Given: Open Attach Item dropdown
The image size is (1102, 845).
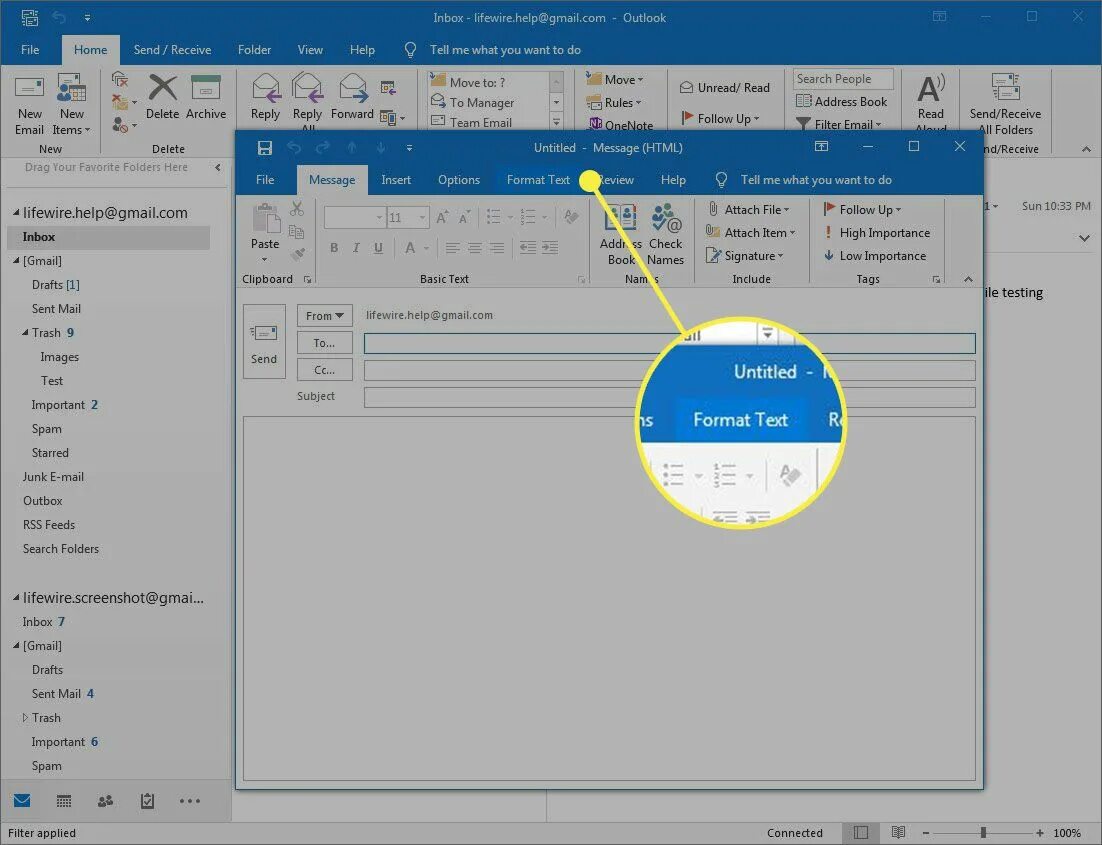Looking at the screenshot, I should click(x=750, y=233).
